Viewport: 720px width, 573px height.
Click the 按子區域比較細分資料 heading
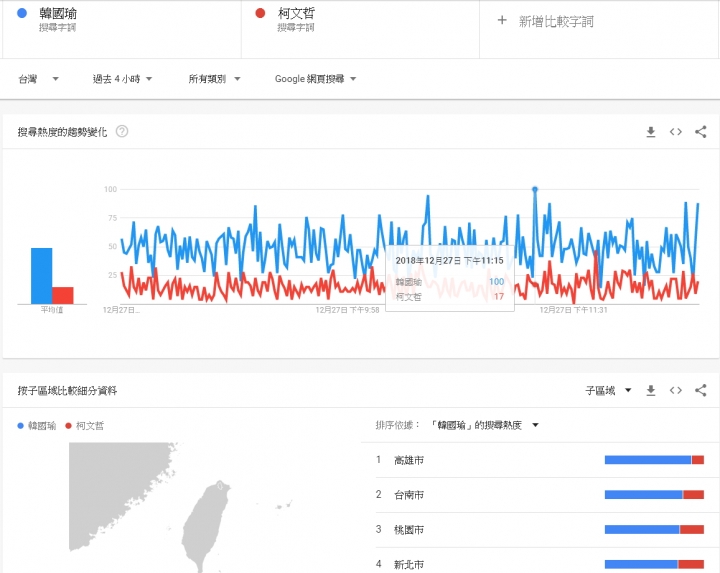pos(68,391)
